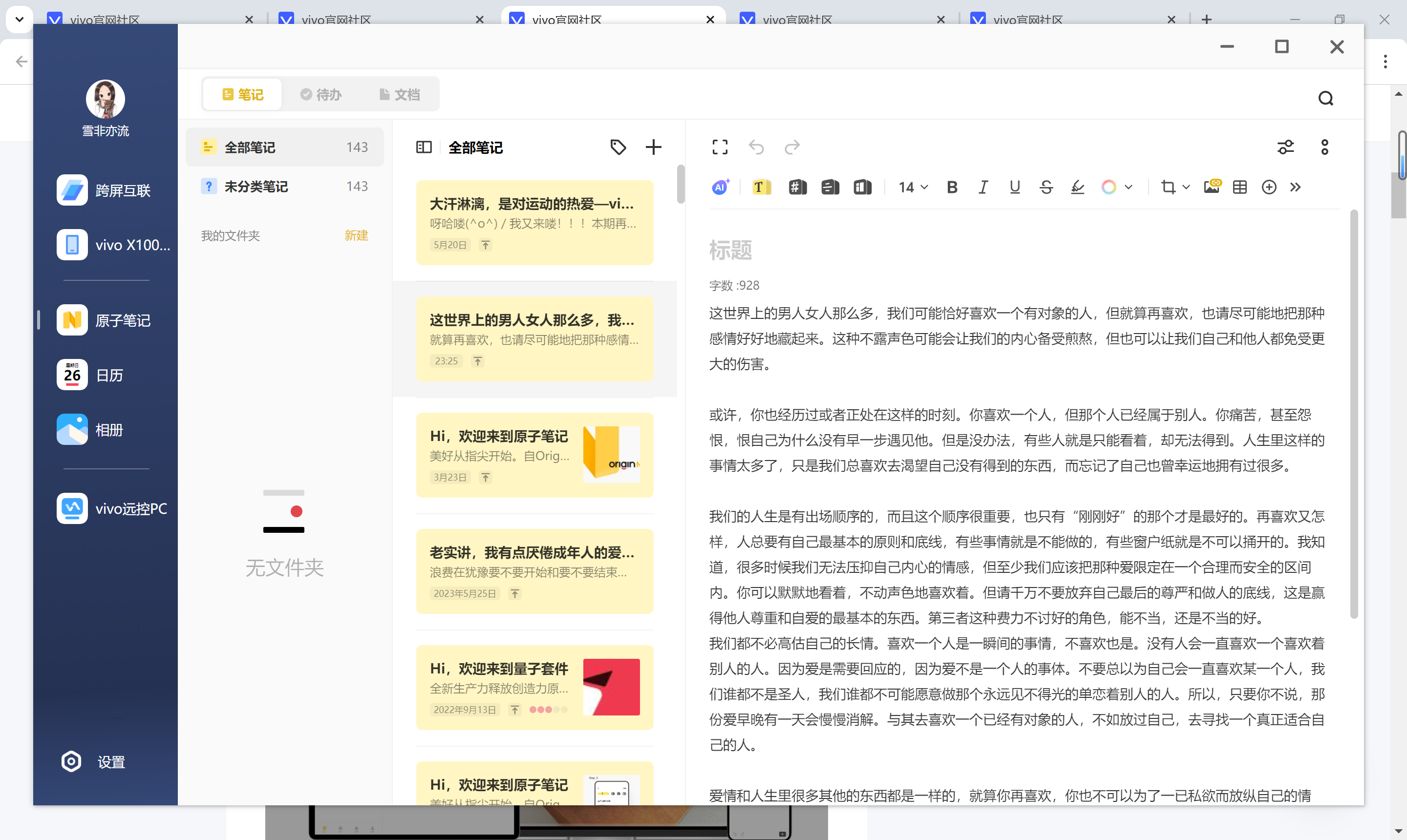Open browser three-dot menu

coord(1386,61)
